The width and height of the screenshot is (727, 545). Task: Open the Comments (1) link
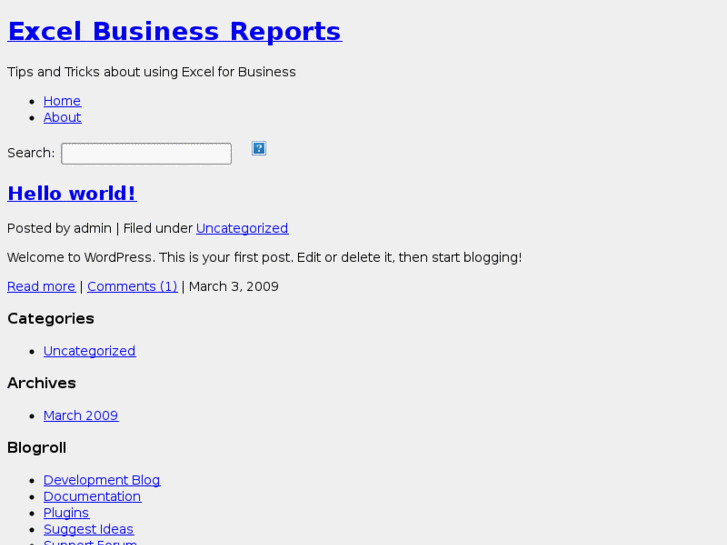click(x=132, y=286)
